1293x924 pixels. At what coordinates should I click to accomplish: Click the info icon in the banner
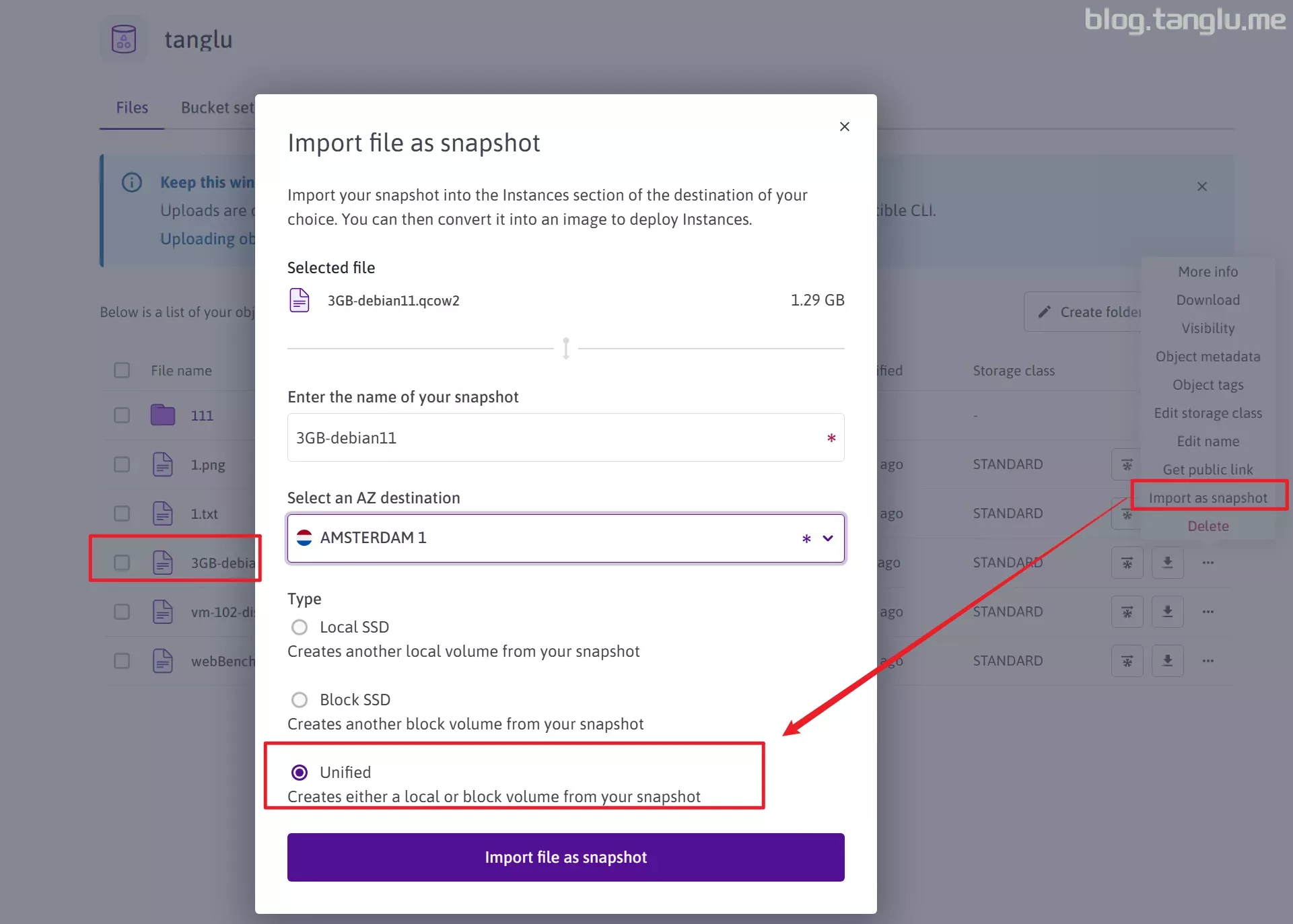132,182
